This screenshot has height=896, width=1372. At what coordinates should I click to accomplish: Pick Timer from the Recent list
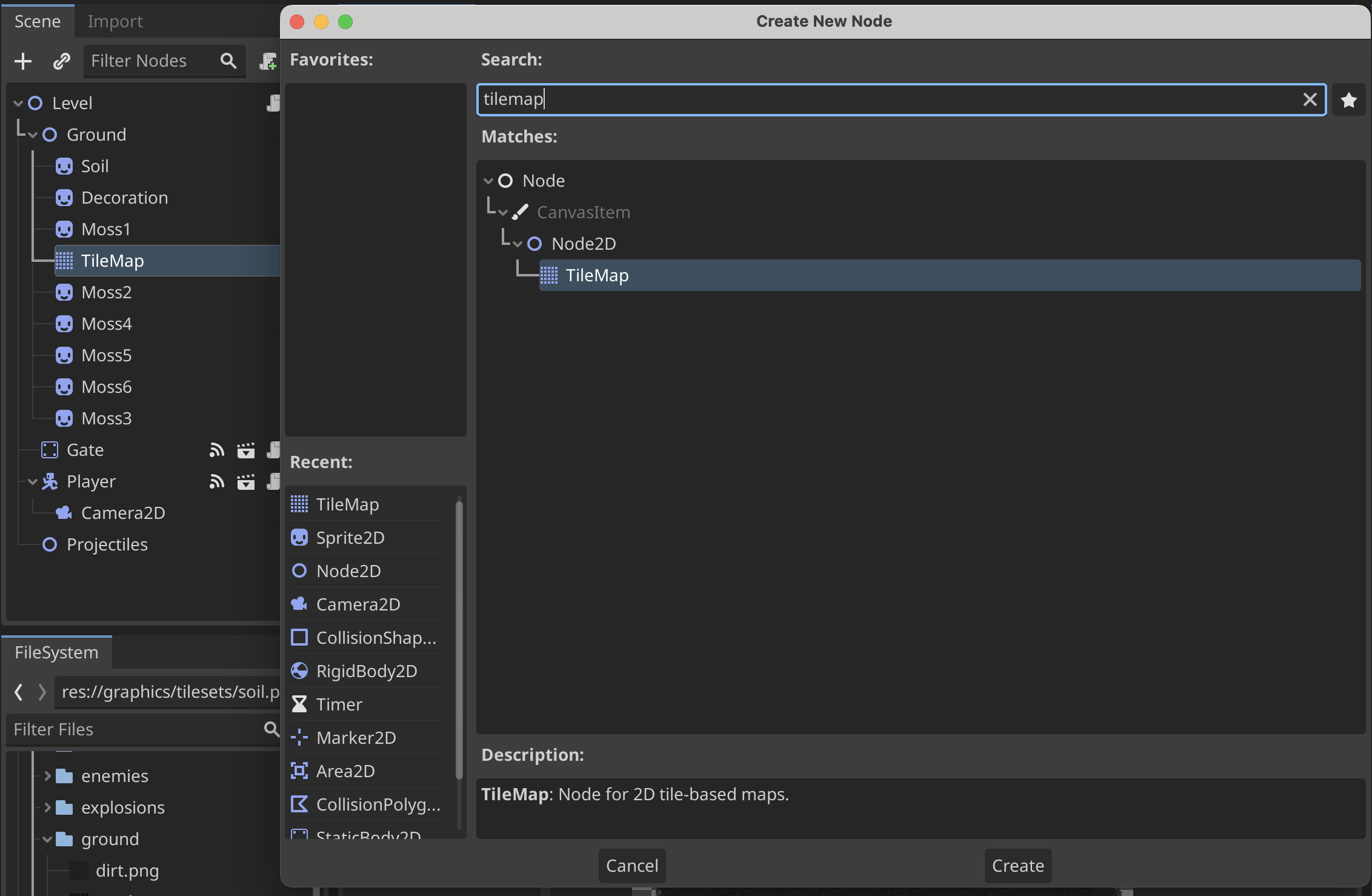click(367, 704)
